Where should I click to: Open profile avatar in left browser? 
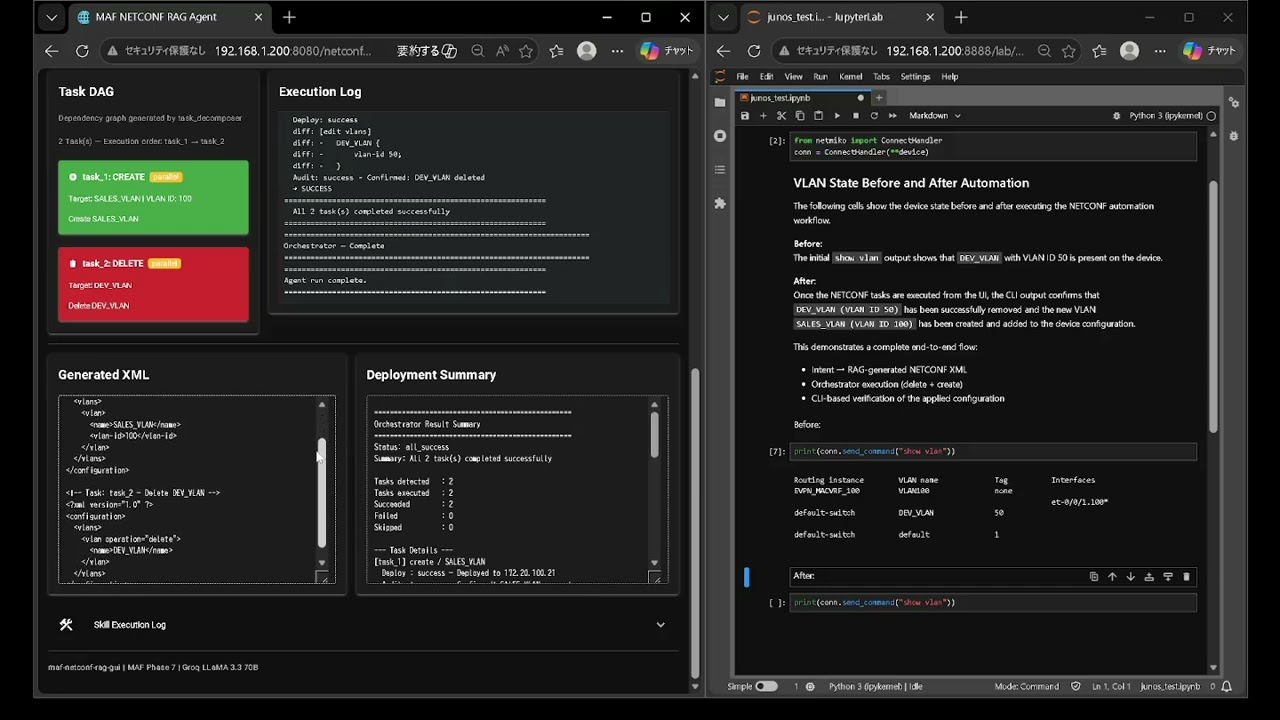click(x=587, y=51)
